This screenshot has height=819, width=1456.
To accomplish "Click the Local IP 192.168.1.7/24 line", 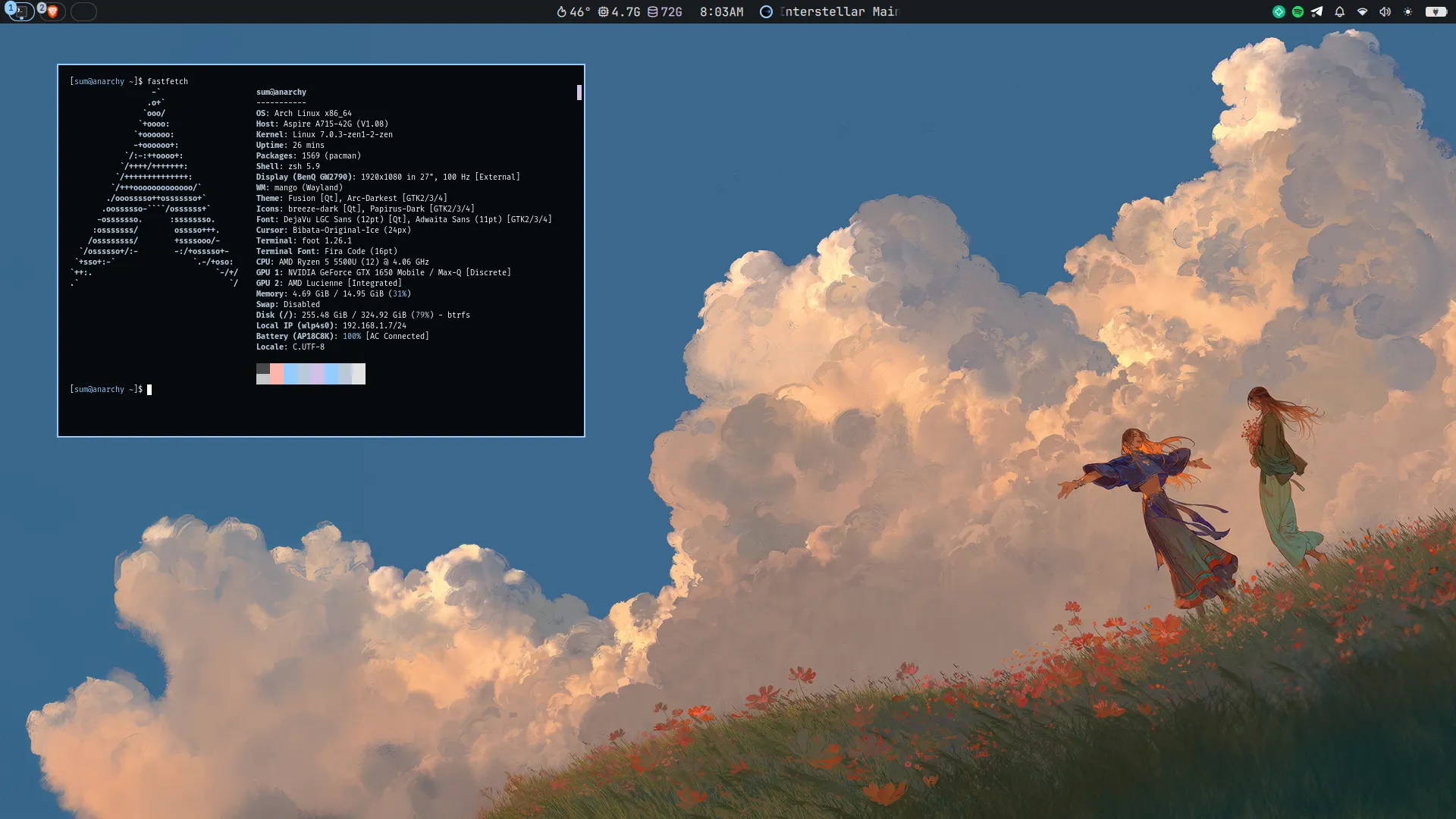I will pyautogui.click(x=331, y=325).
